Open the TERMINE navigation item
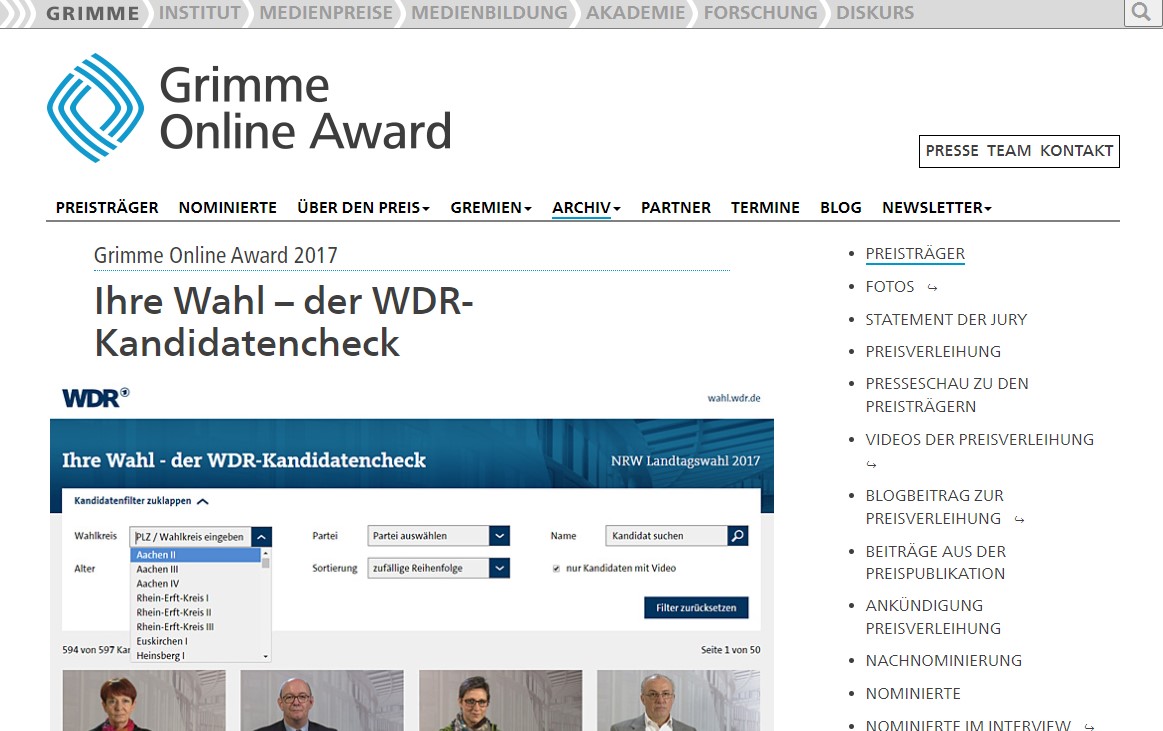1163x731 pixels. pos(765,208)
